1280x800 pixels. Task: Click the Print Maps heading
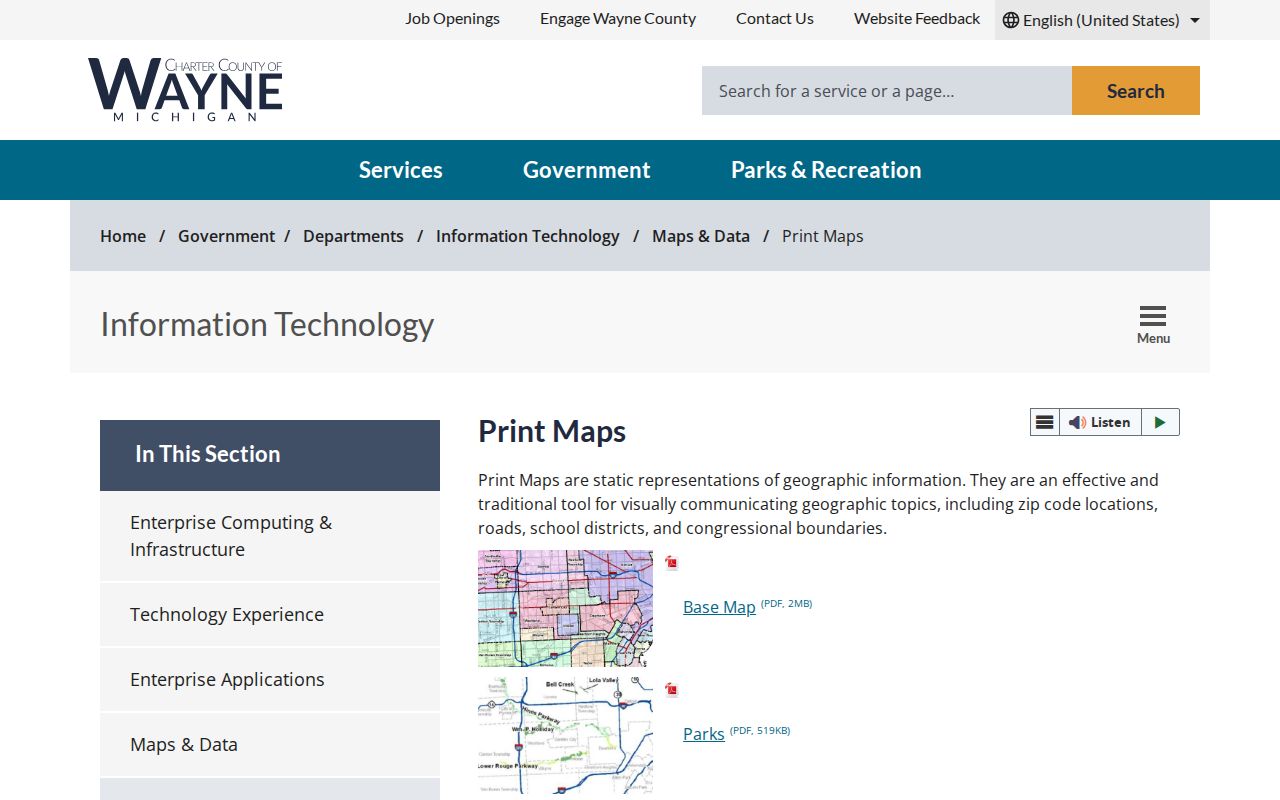click(x=552, y=431)
